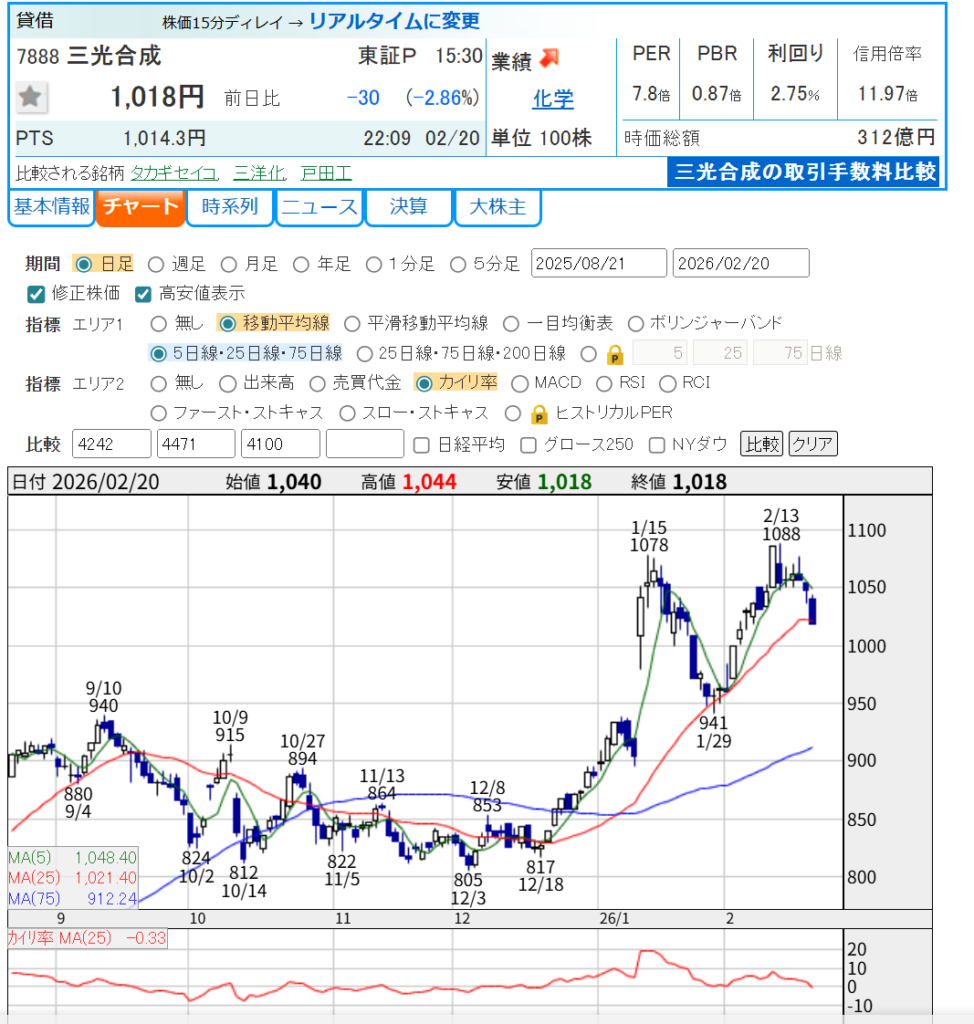This screenshot has width=974, height=1024.
Task: Click the padlock icon beside custom day inputs
Action: 616,353
